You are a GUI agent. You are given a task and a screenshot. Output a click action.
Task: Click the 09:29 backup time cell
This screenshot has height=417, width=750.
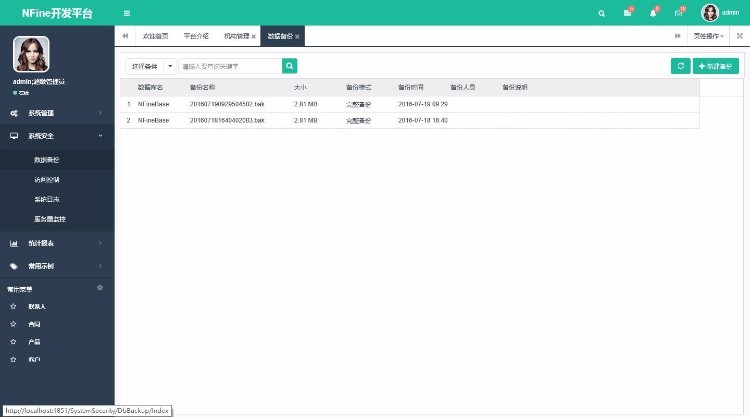coord(423,104)
